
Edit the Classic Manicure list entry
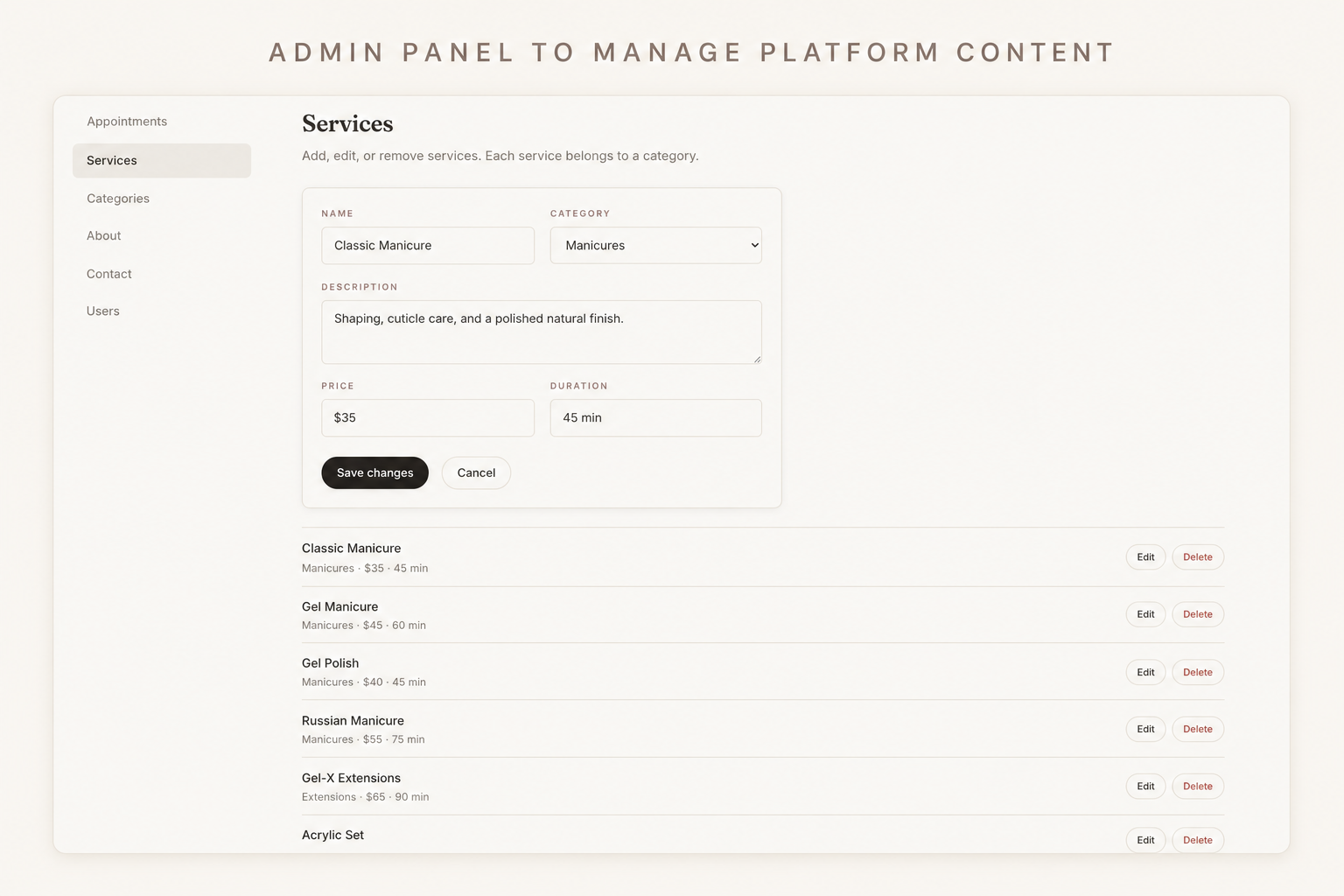tap(1145, 557)
